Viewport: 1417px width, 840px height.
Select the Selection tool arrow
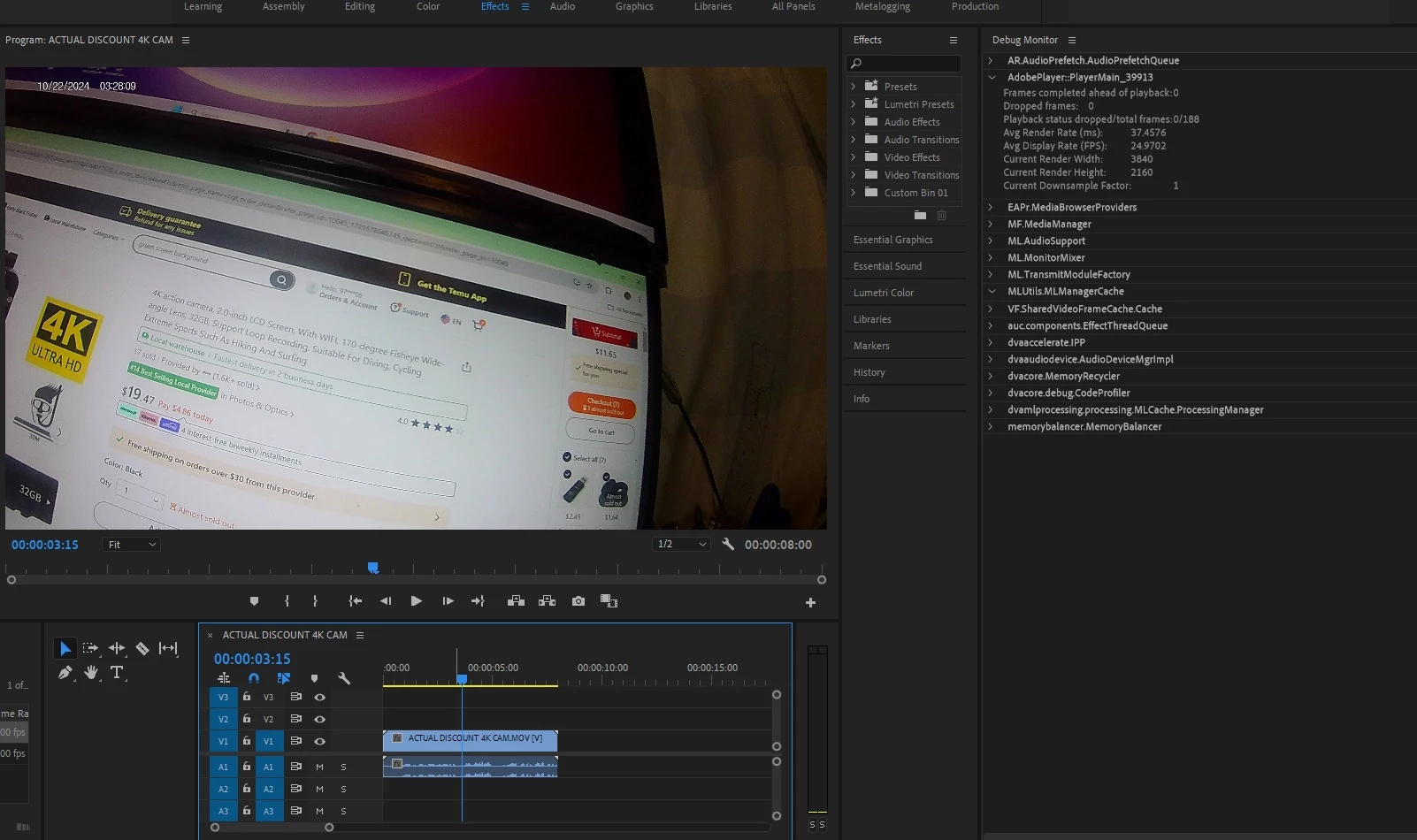[65, 649]
